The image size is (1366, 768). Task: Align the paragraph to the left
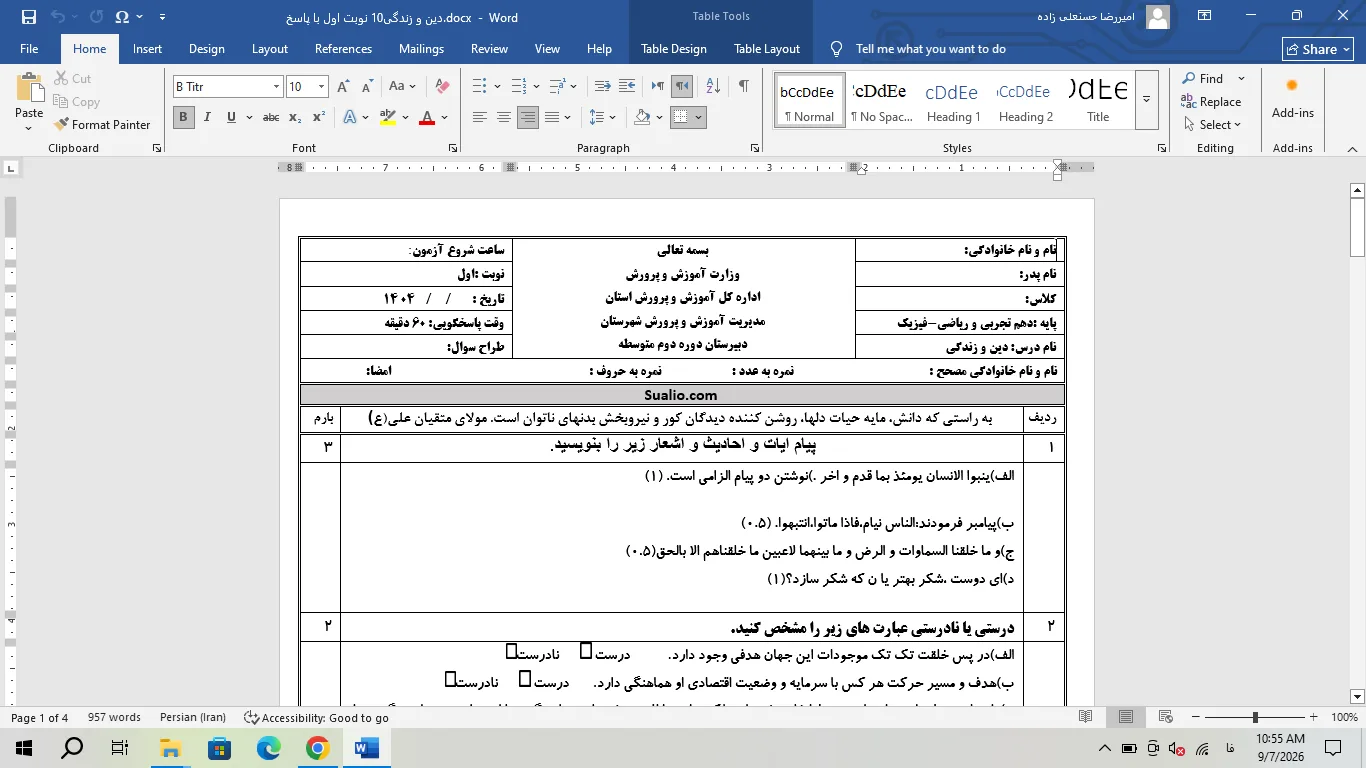[x=480, y=117]
